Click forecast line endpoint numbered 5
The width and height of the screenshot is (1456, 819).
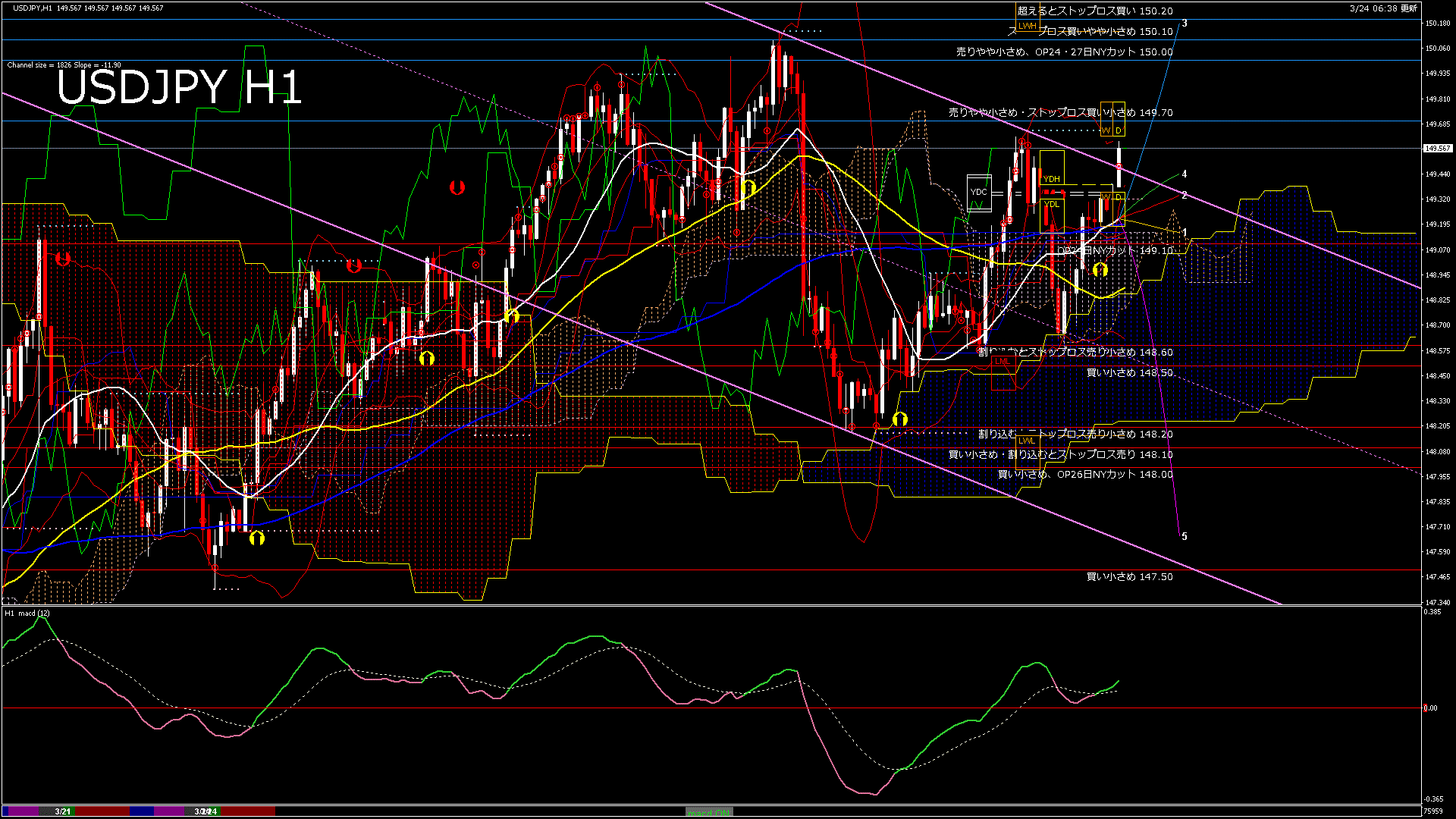point(1184,536)
